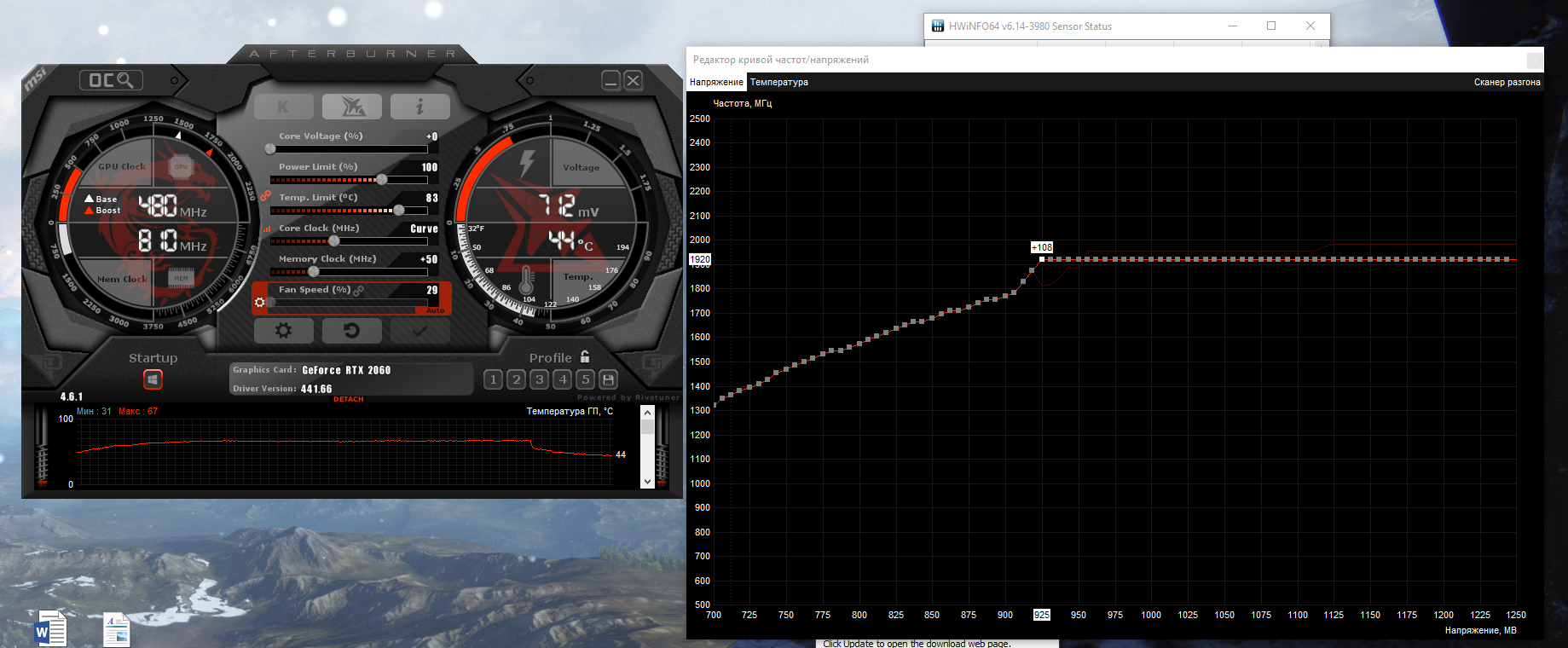
Task: Load Afterburner profile 2
Action: point(516,379)
